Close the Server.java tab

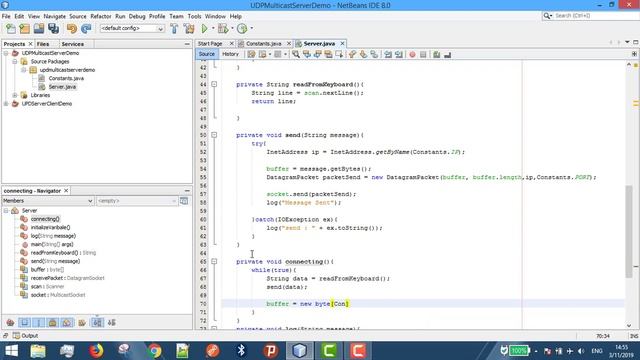pyautogui.click(x=342, y=44)
